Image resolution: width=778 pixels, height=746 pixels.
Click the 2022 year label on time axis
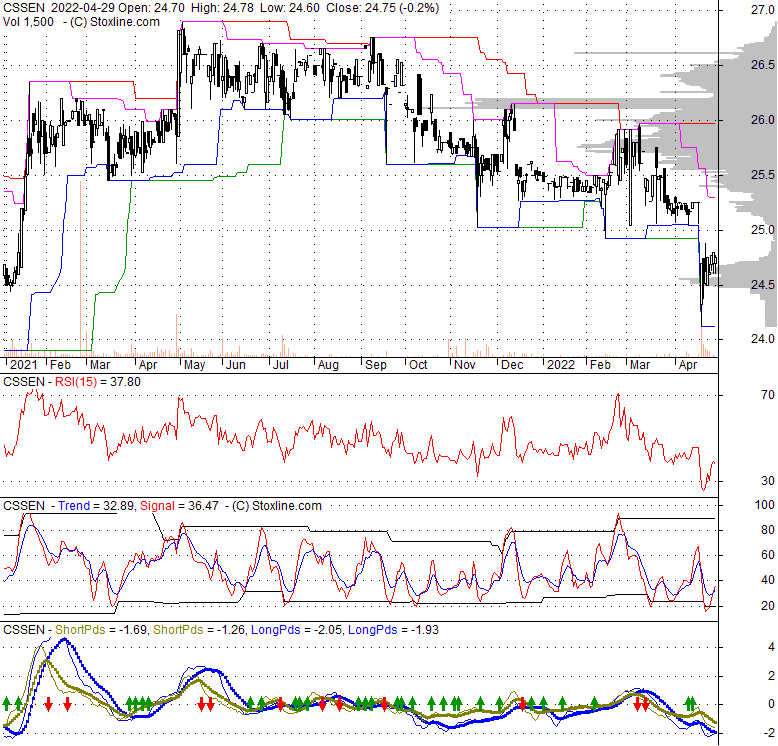[x=561, y=365]
